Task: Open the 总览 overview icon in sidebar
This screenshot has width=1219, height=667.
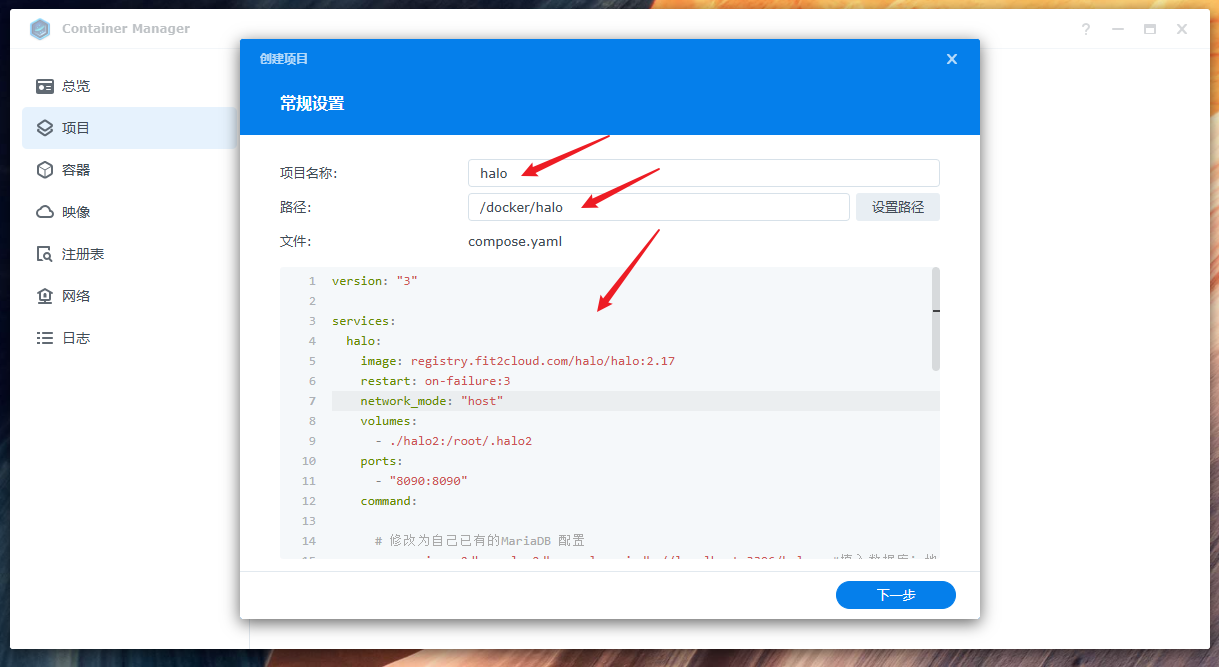Action: (x=45, y=86)
